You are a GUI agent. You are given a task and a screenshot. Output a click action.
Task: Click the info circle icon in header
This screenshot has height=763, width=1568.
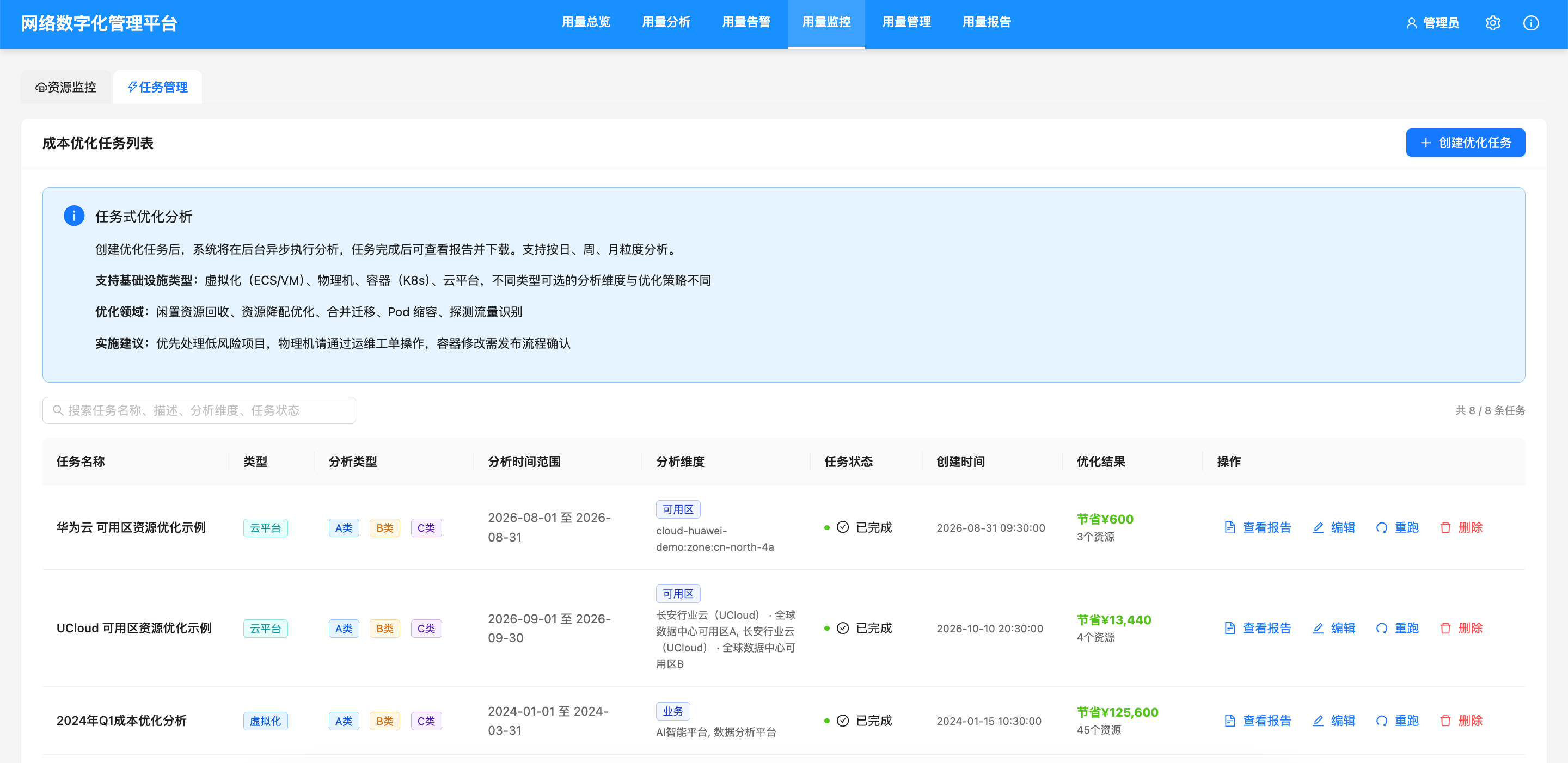1531,23
